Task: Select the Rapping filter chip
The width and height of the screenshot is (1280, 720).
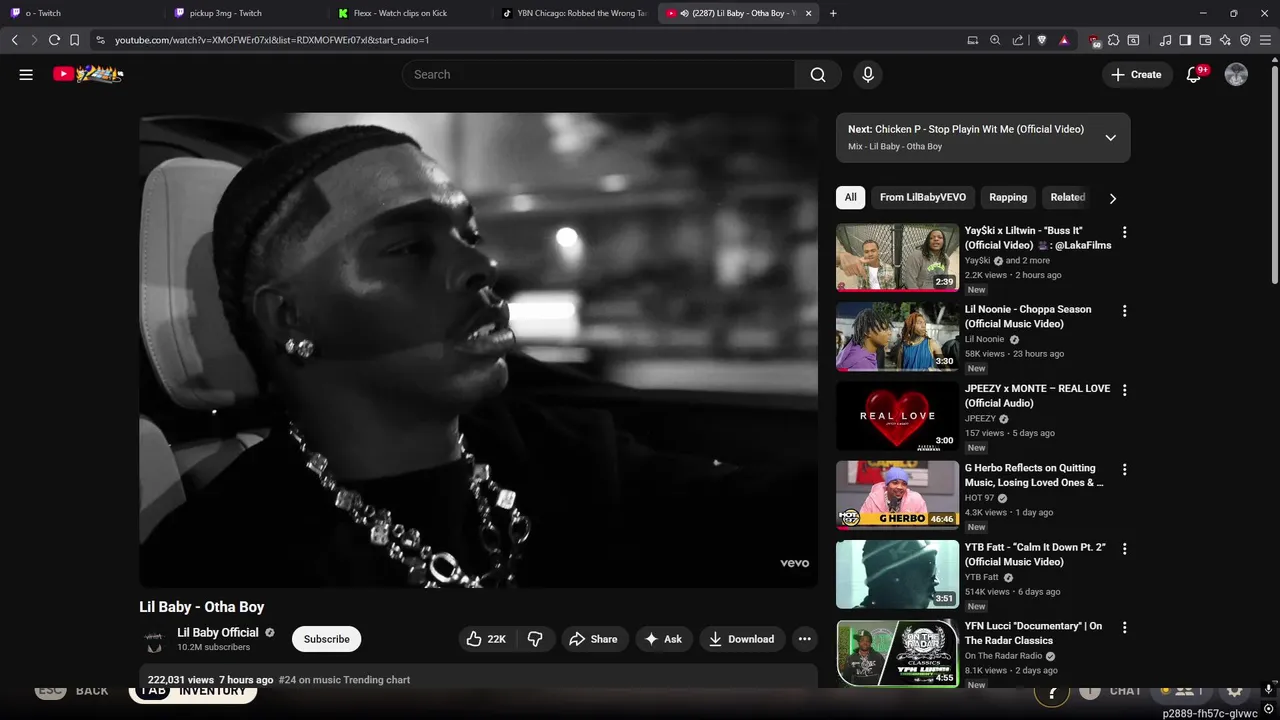Action: pyautogui.click(x=1008, y=197)
